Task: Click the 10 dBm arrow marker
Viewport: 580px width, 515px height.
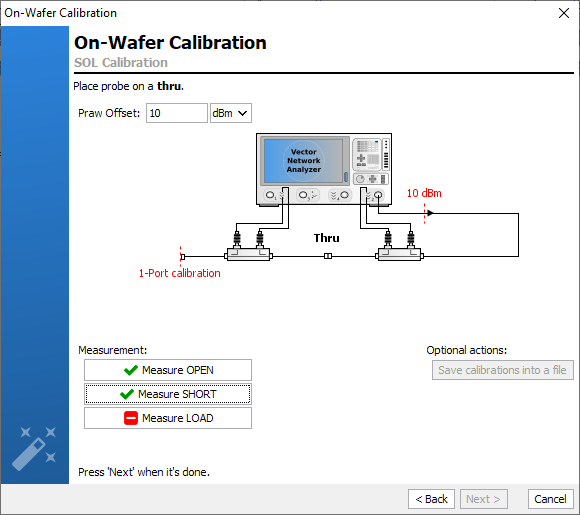Action: (x=429, y=213)
